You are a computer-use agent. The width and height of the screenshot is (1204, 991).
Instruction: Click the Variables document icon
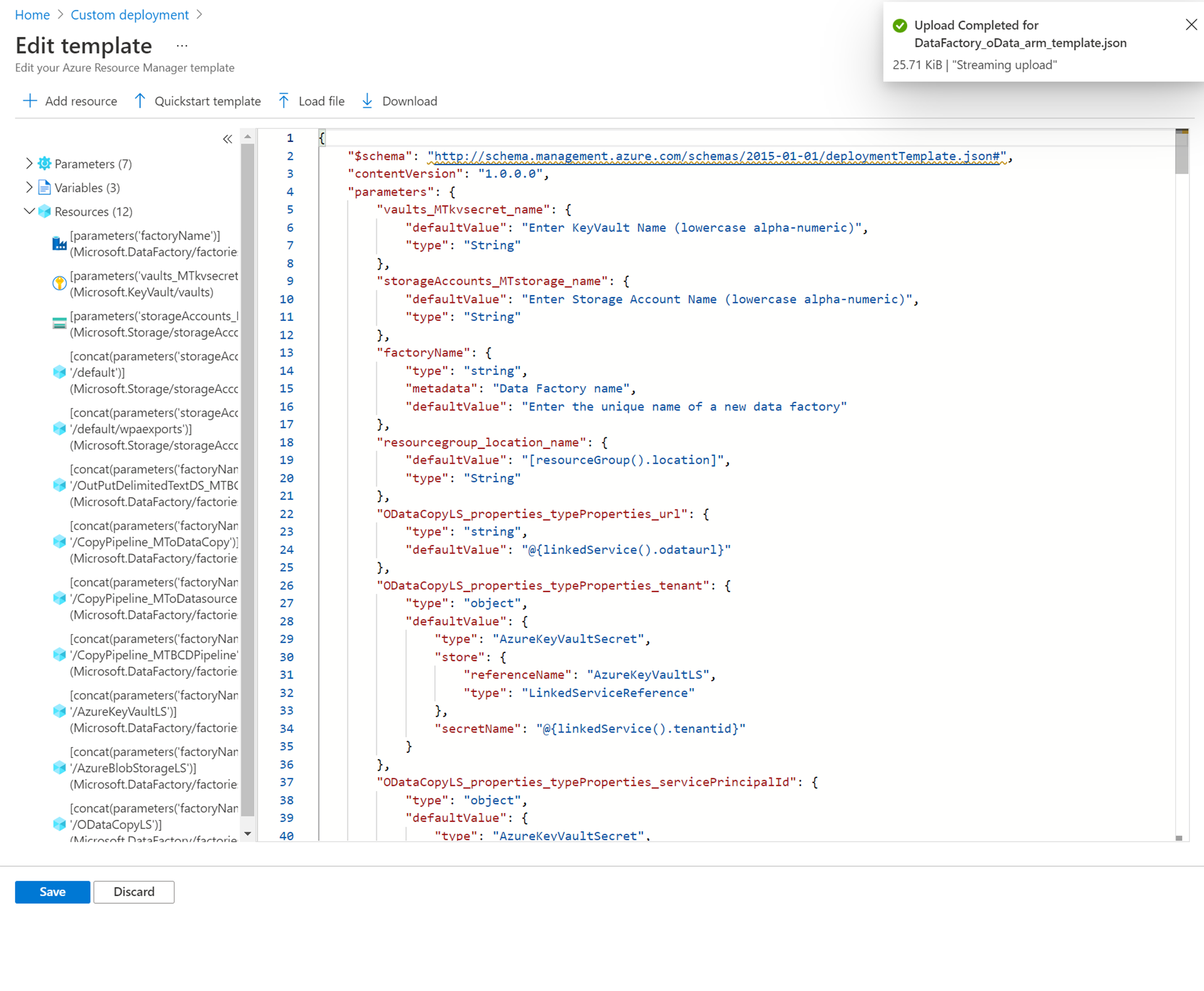pyautogui.click(x=45, y=188)
